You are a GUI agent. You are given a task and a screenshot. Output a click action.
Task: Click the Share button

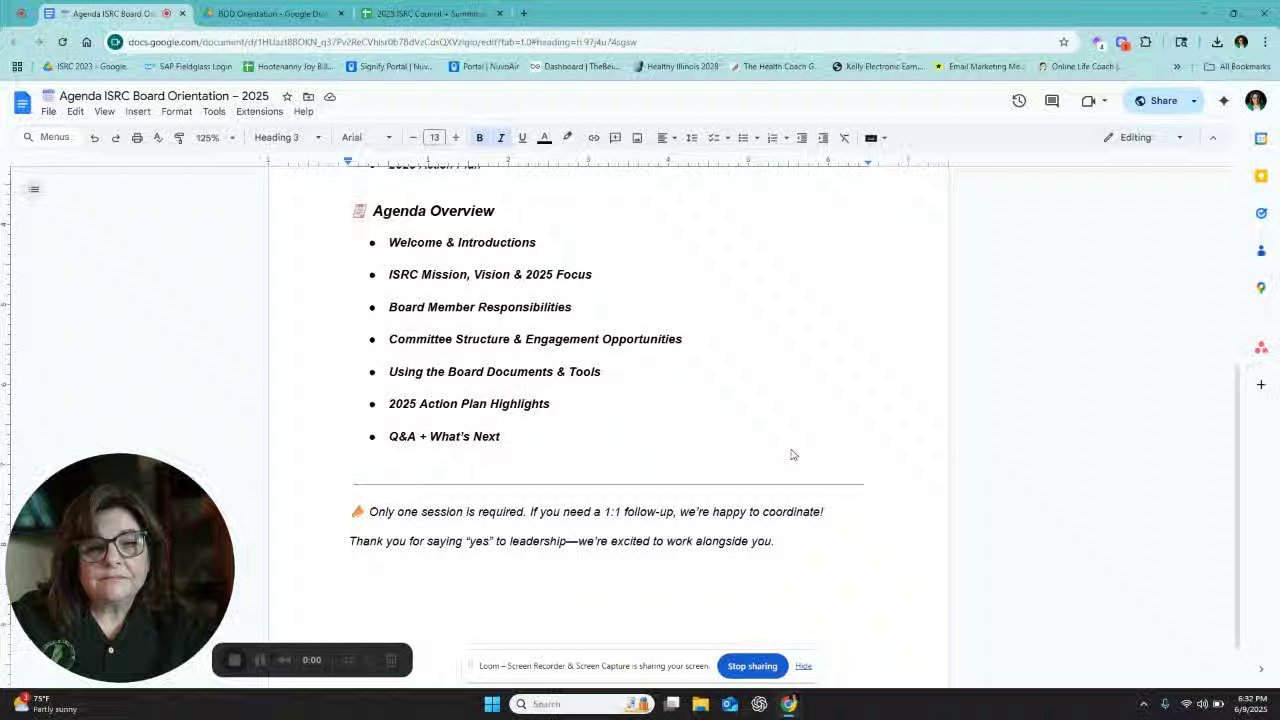(1155, 101)
